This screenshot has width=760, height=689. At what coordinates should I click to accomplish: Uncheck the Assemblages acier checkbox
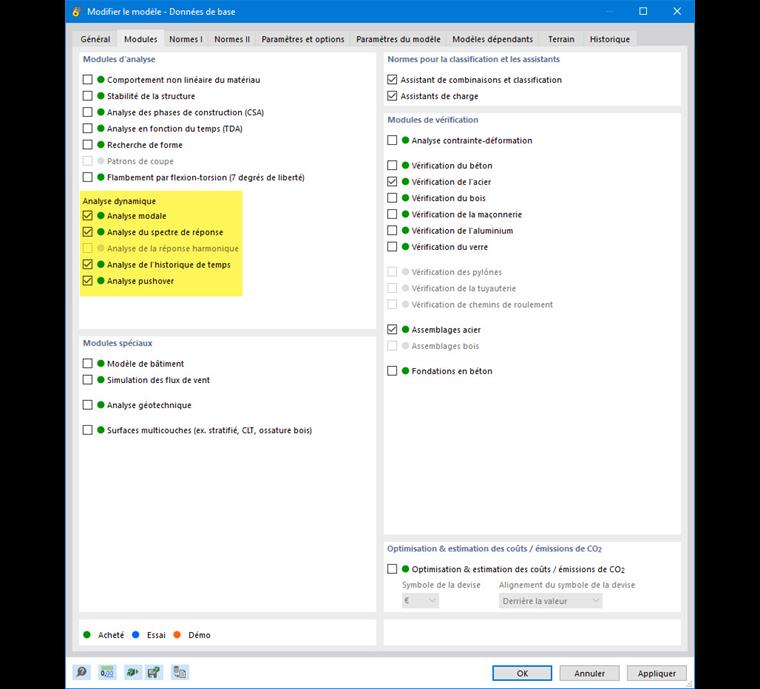click(x=392, y=330)
